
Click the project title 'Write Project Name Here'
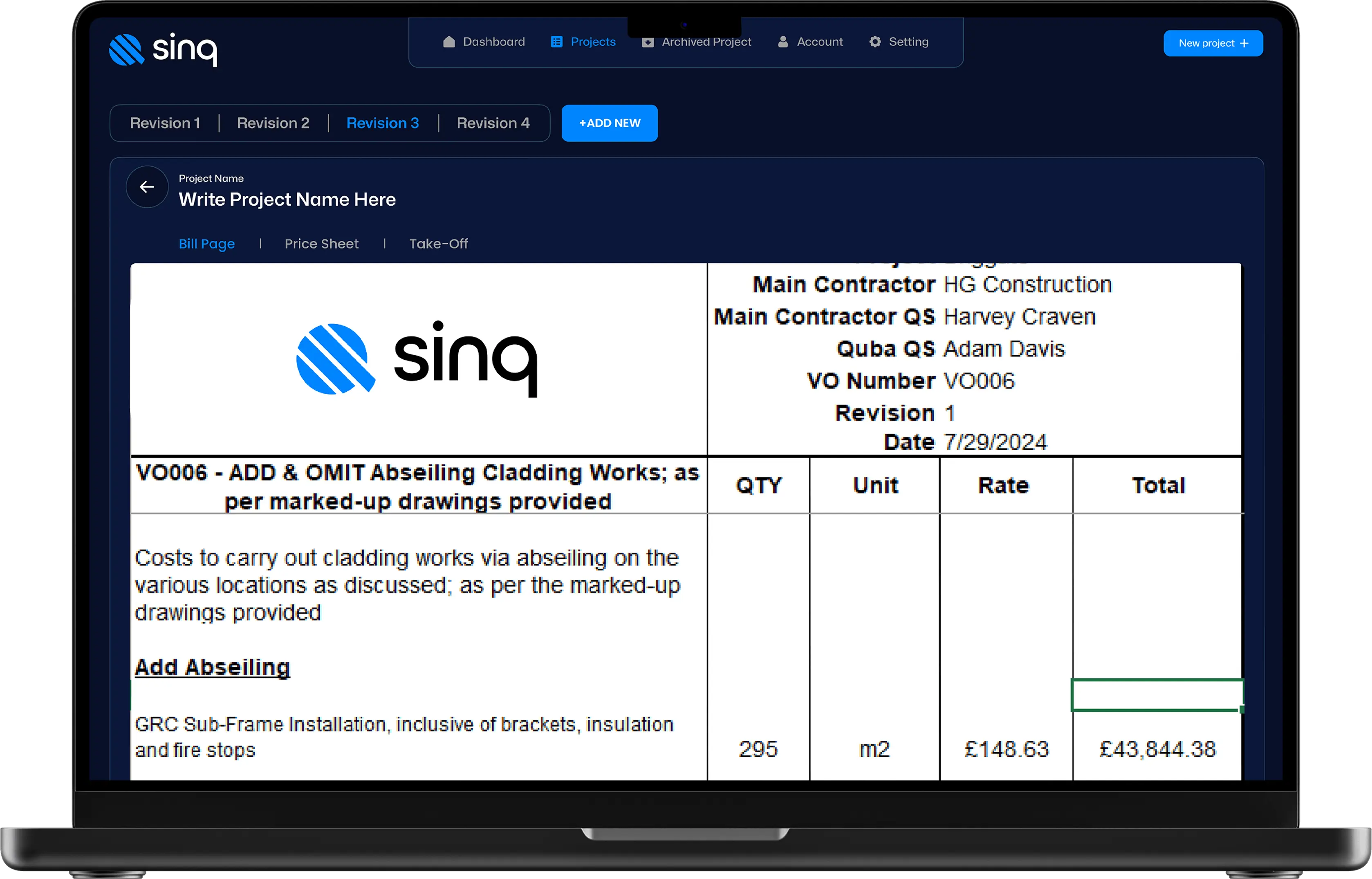coord(287,200)
